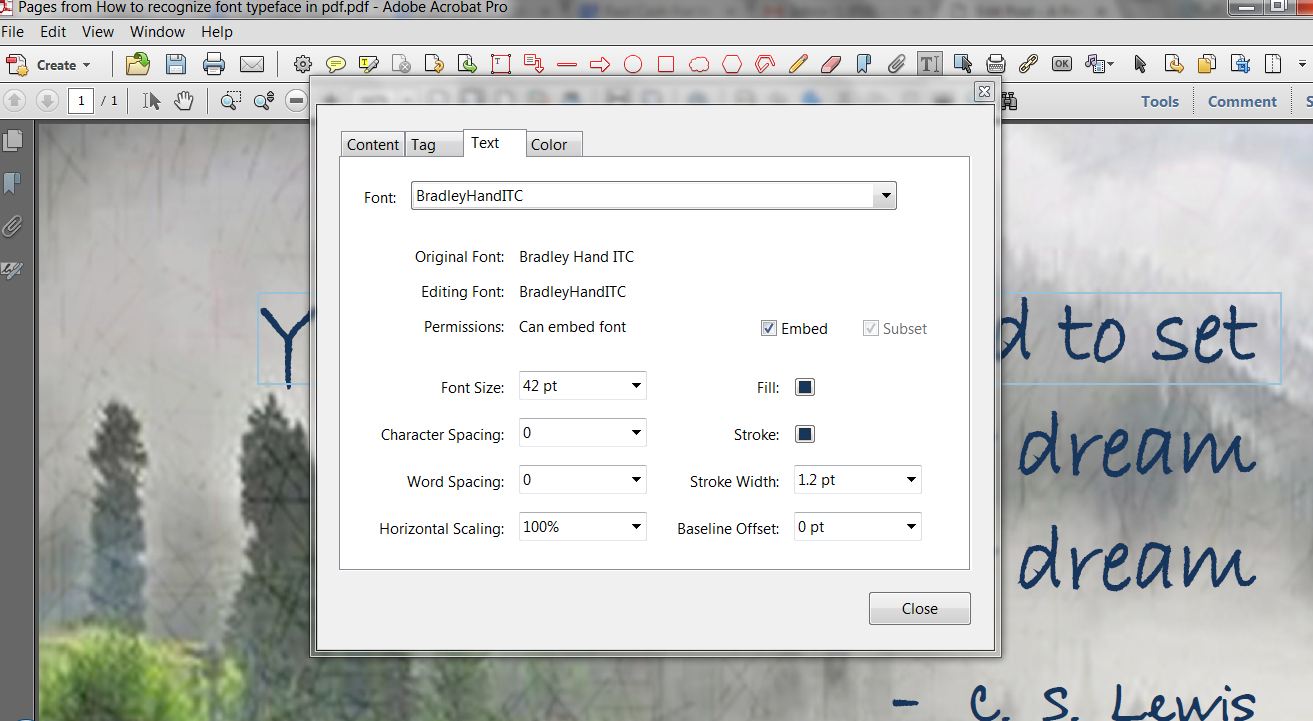Uncheck the Embed font checkbox
Viewport: 1313px width, 721px height.
[768, 328]
